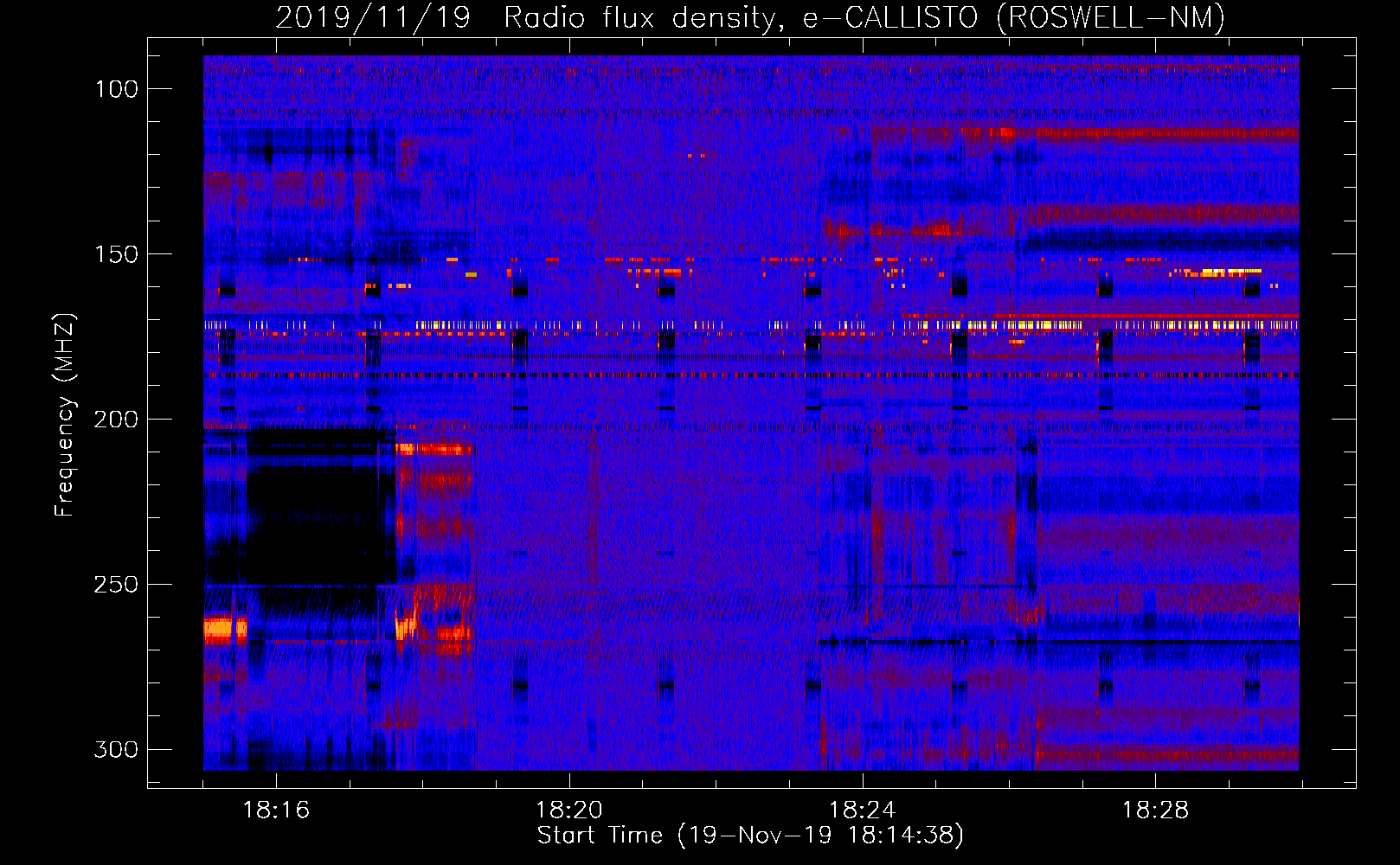Click the 'Start Time (19-Nov-19 18:14:38)' label

pos(750,836)
